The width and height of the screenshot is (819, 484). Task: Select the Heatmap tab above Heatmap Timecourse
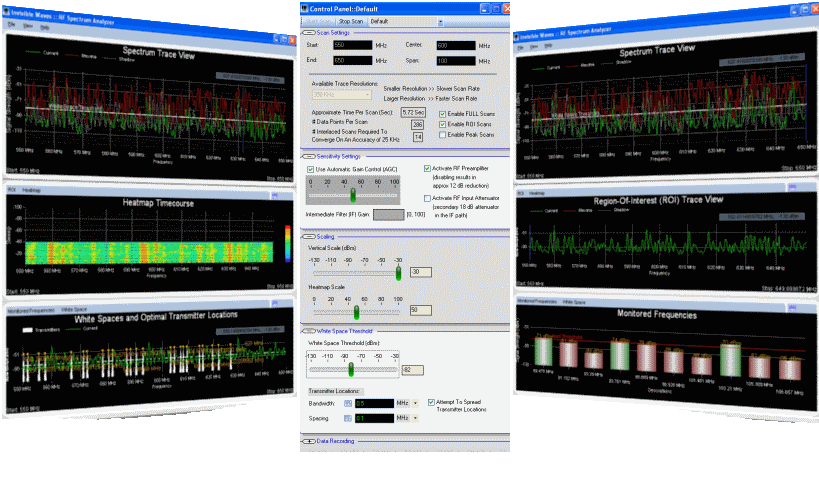31,190
